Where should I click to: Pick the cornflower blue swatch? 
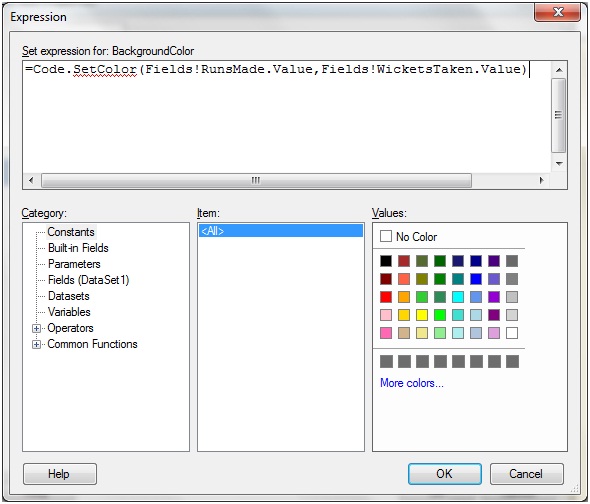tap(476, 297)
